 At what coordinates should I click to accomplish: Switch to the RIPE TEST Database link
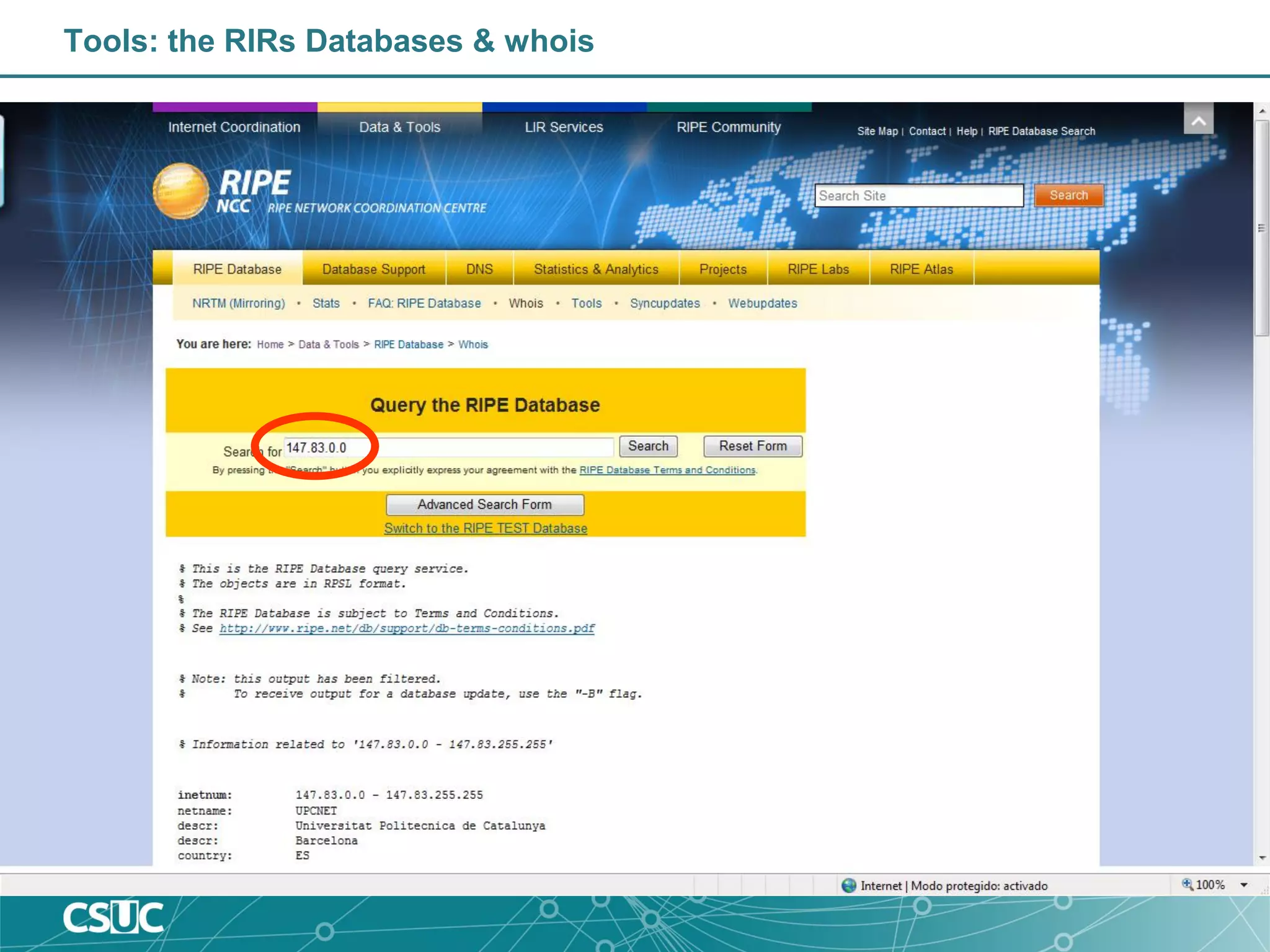tap(486, 528)
